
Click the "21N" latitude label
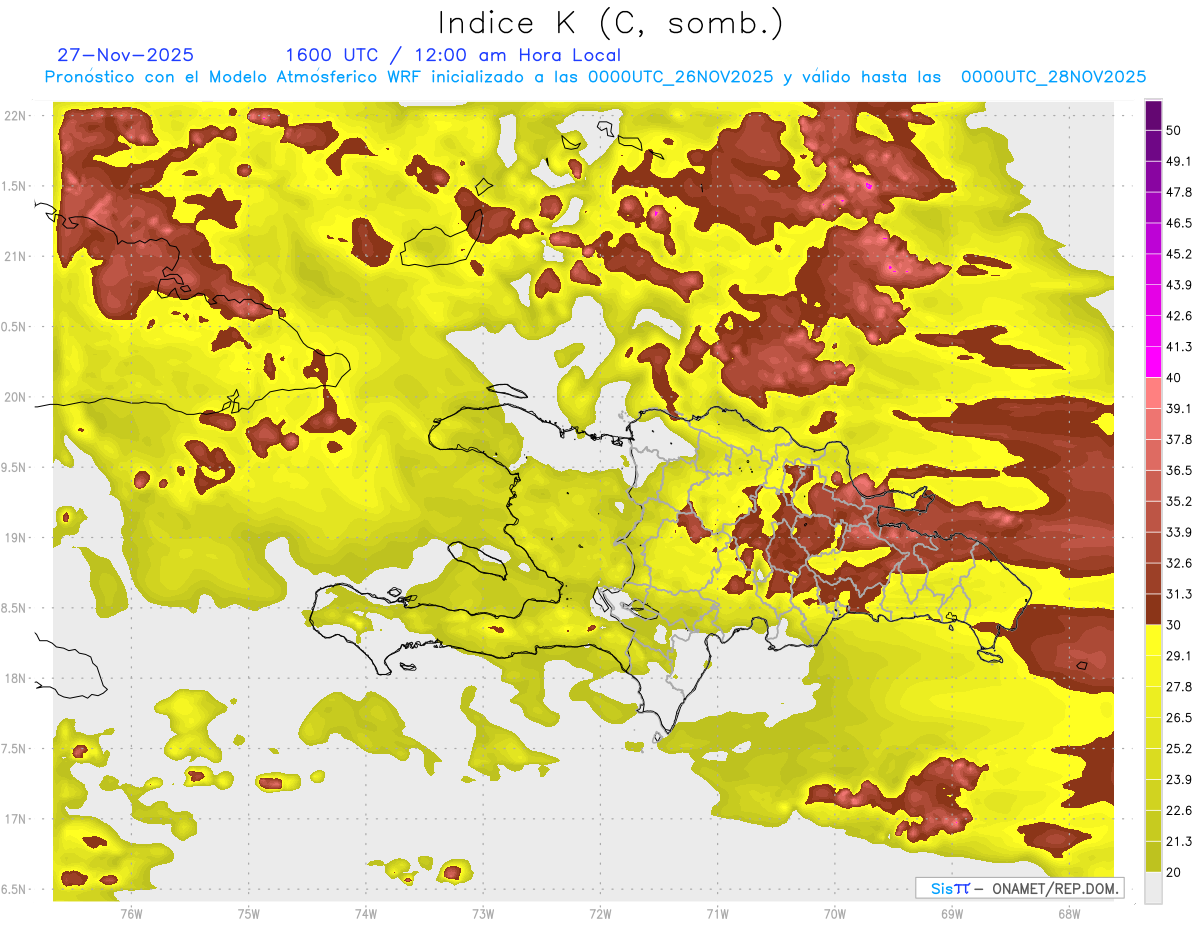17,256
